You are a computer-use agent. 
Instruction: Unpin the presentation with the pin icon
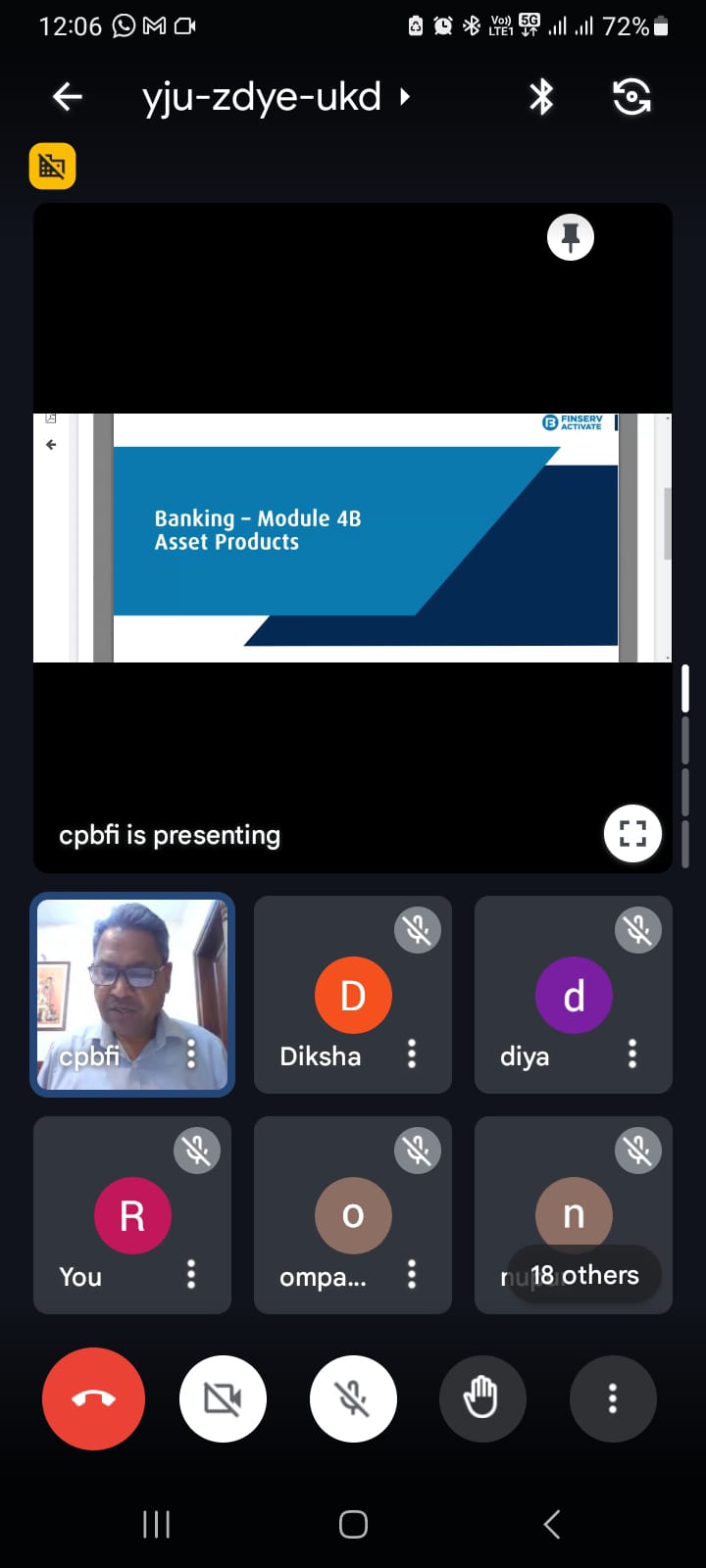pyautogui.click(x=571, y=237)
